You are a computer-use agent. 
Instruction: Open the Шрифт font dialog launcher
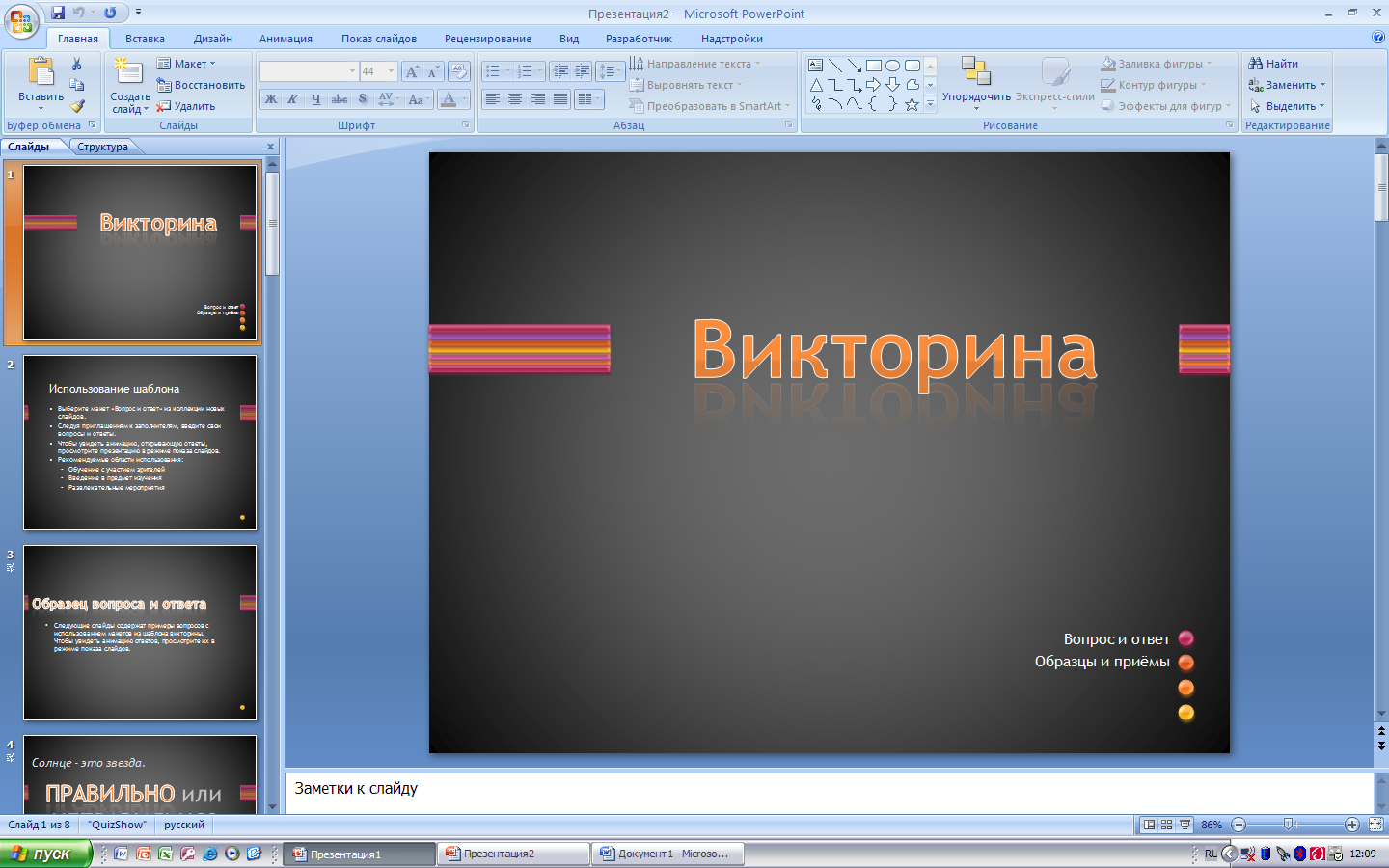pos(466,125)
